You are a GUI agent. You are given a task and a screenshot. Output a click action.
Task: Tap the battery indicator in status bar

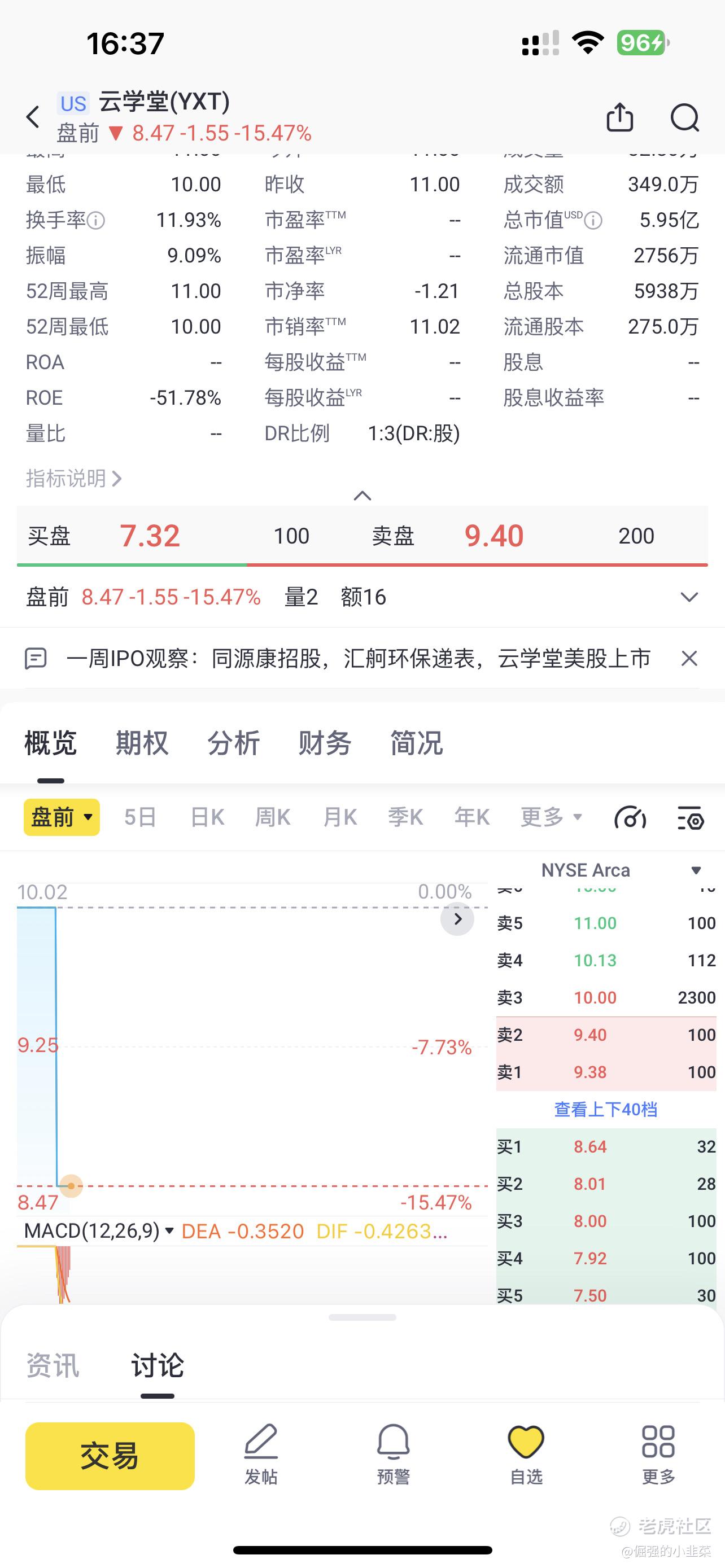coord(644,42)
